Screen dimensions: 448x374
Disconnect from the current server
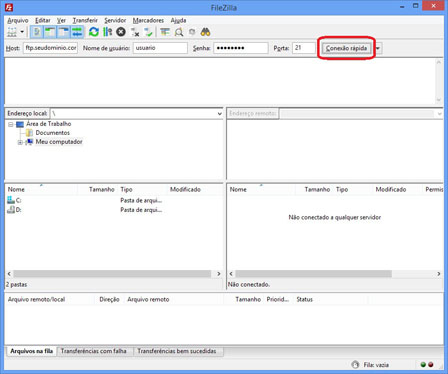pyautogui.click(x=135, y=32)
